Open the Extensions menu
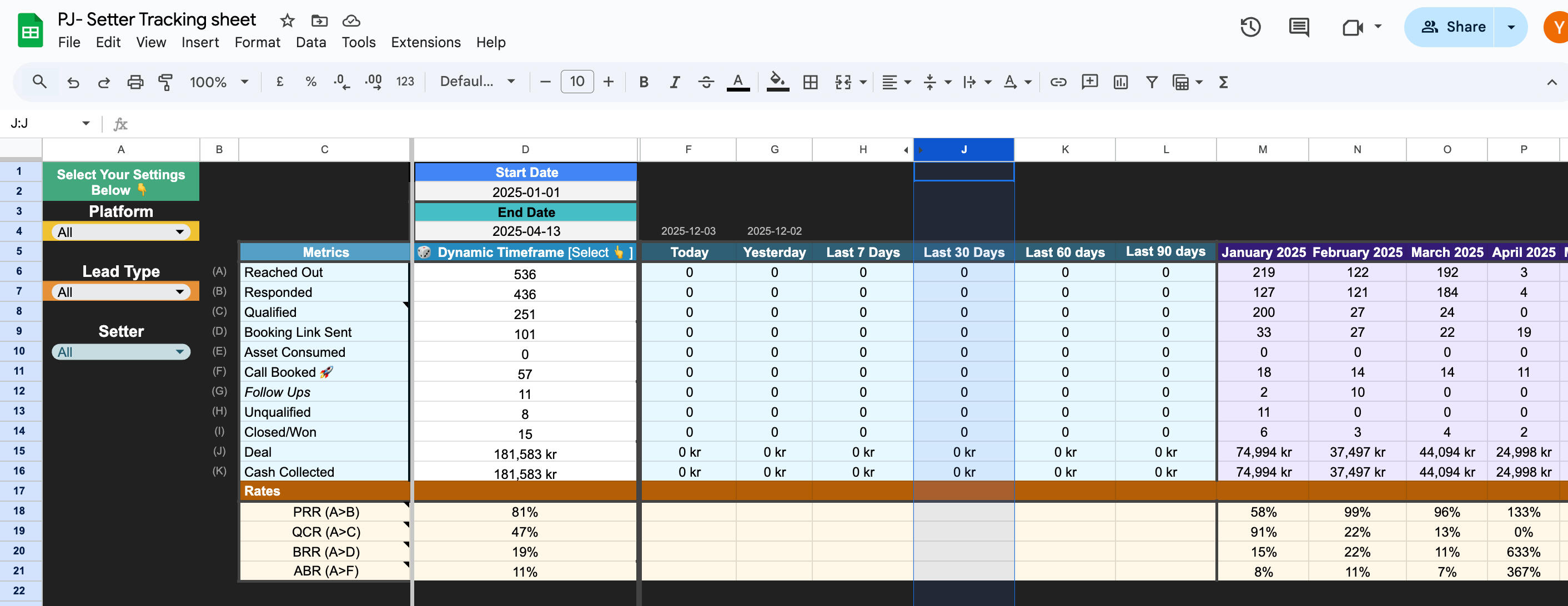The width and height of the screenshot is (1568, 606). (425, 43)
